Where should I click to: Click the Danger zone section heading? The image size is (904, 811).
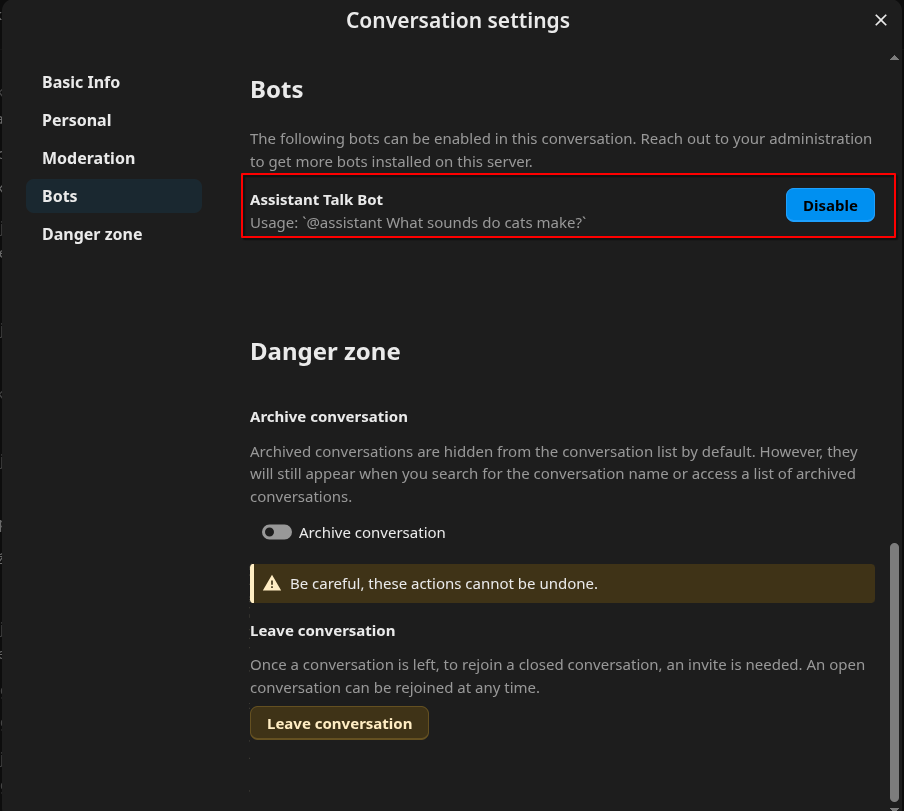click(x=325, y=352)
